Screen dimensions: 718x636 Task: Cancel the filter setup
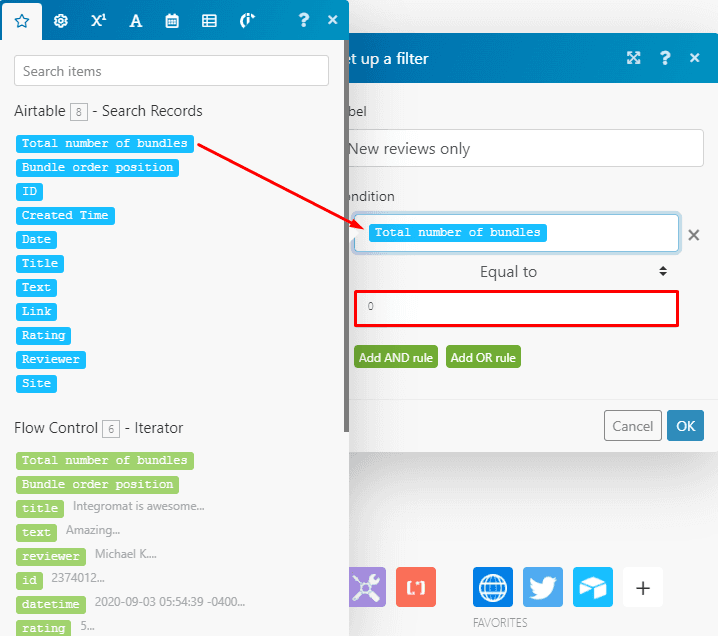coord(632,426)
